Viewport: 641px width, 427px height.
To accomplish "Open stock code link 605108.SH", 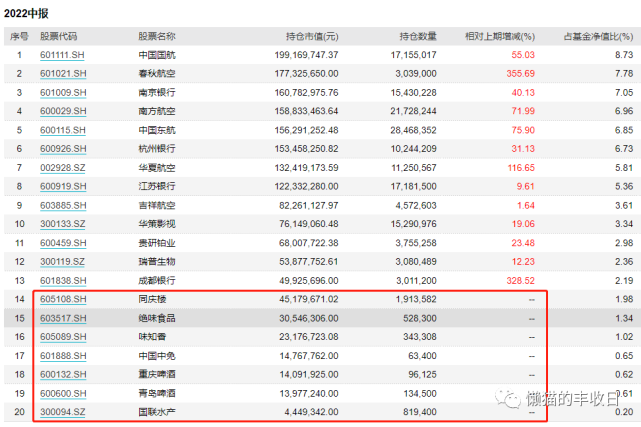I will coord(63,298).
